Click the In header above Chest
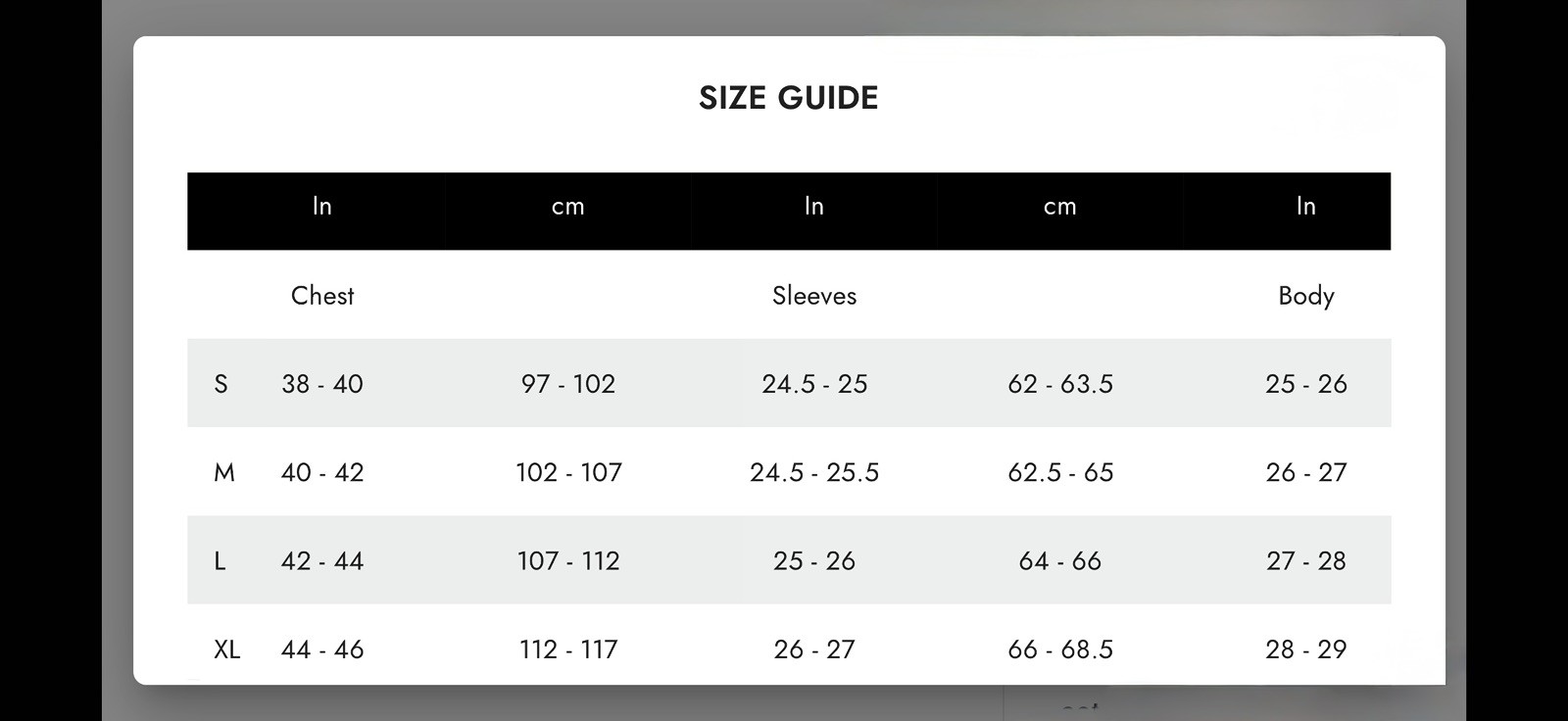 click(322, 207)
